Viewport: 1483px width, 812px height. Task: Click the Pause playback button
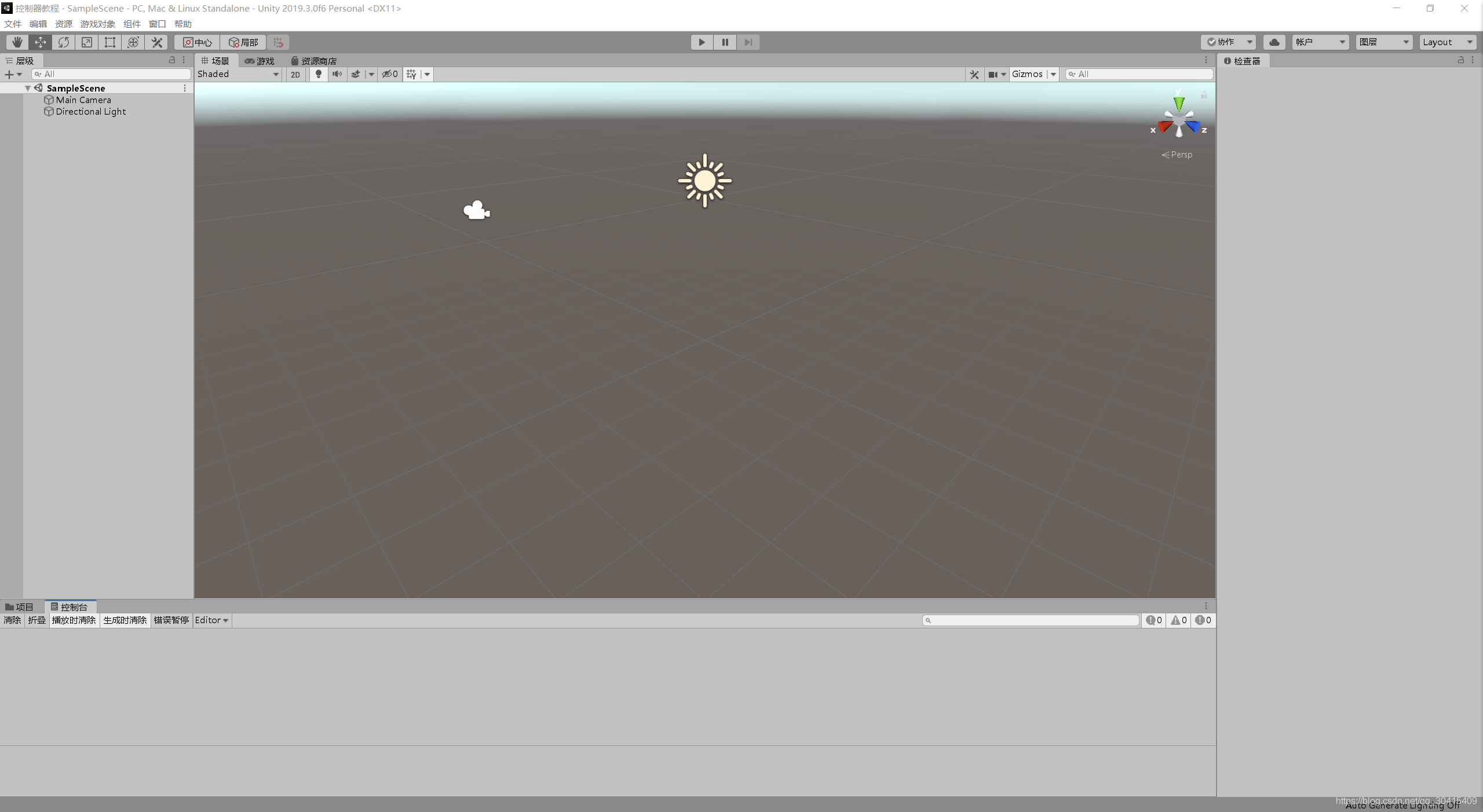[x=725, y=42]
